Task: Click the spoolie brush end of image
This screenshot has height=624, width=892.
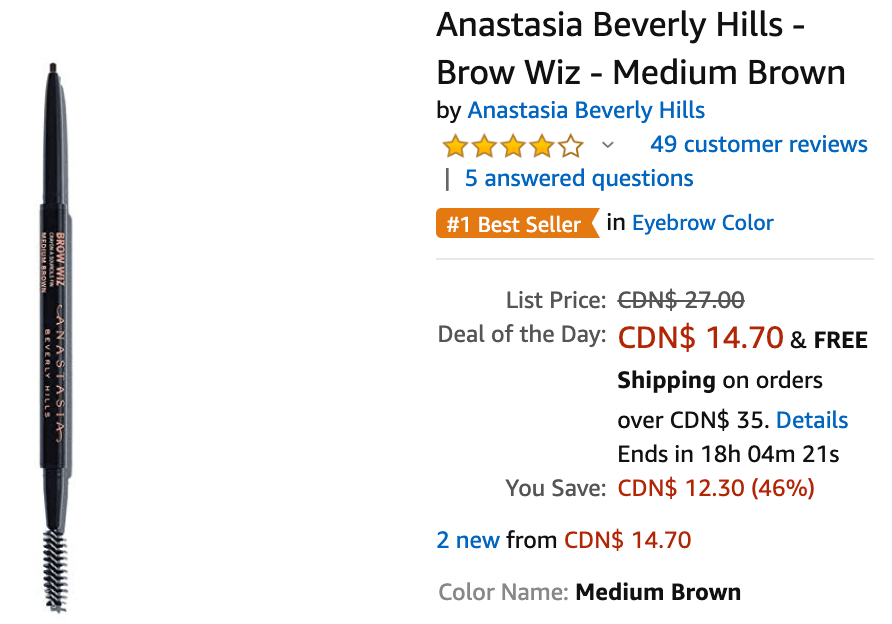Action: (56, 571)
